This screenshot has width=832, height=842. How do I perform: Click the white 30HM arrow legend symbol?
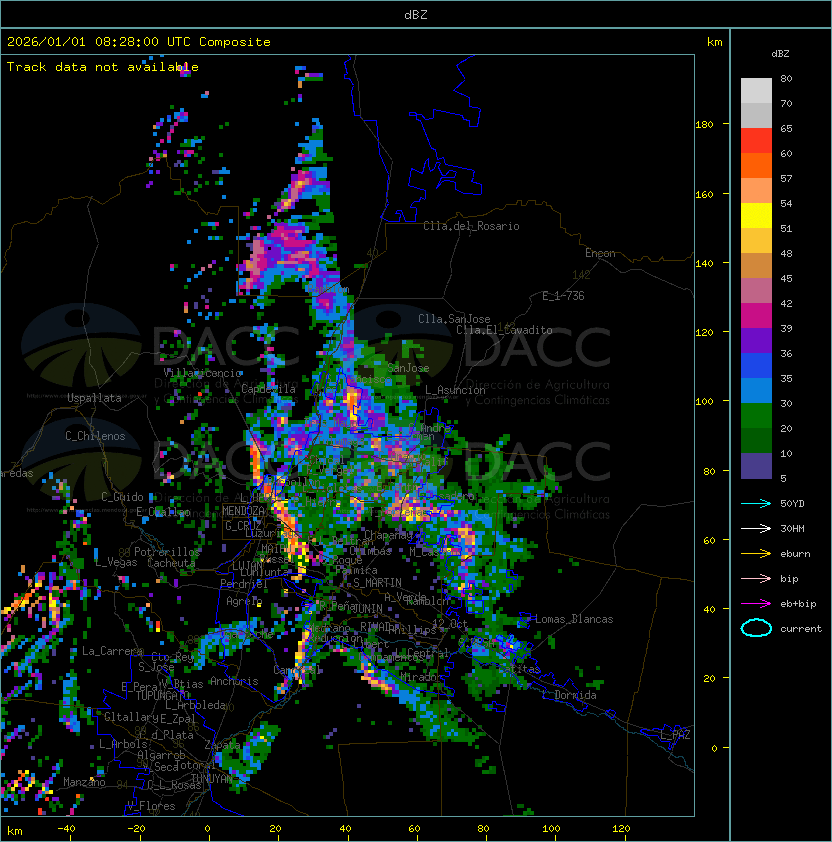756,528
